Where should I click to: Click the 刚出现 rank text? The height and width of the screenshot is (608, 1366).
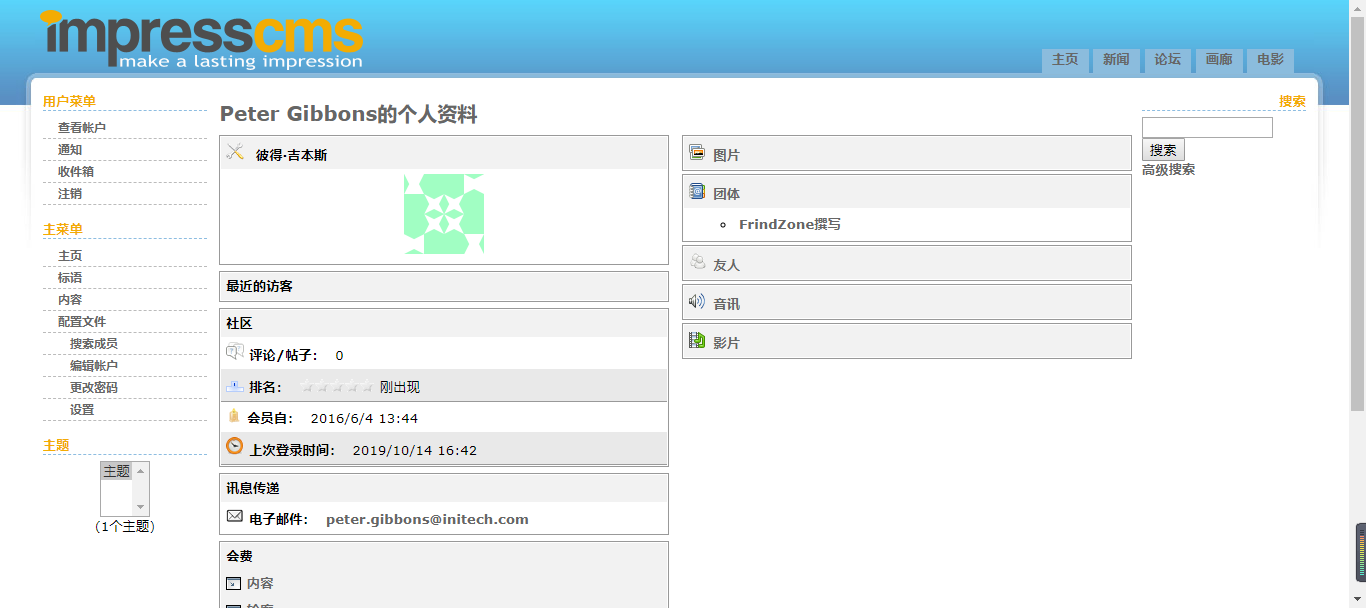pyautogui.click(x=400, y=387)
